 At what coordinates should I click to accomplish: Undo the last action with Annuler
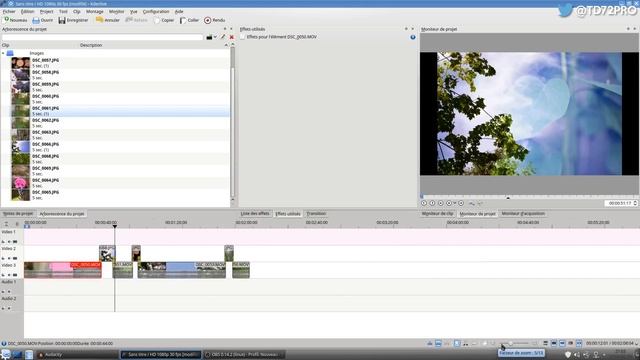(108, 20)
